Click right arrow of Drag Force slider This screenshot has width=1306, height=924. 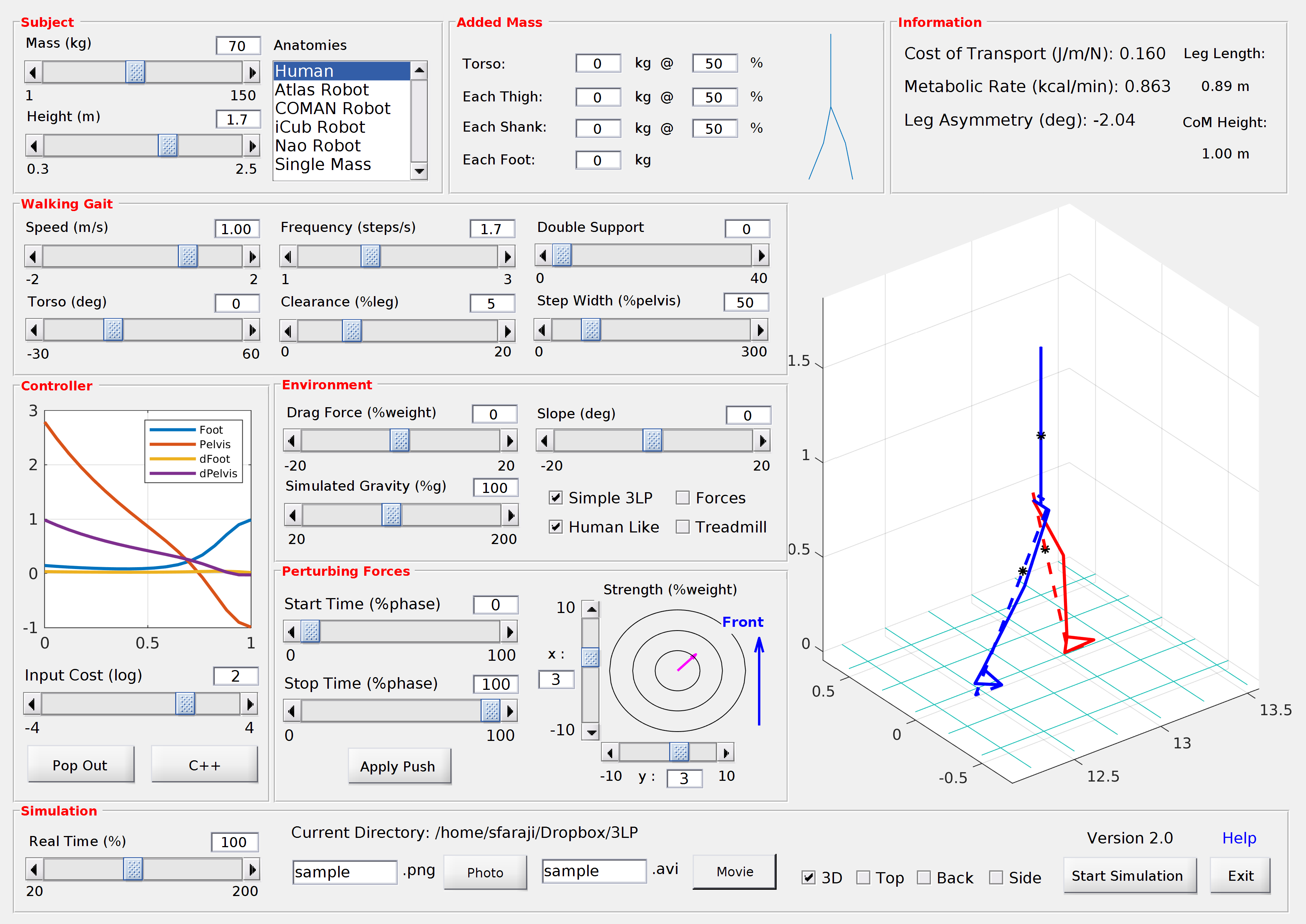[509, 441]
